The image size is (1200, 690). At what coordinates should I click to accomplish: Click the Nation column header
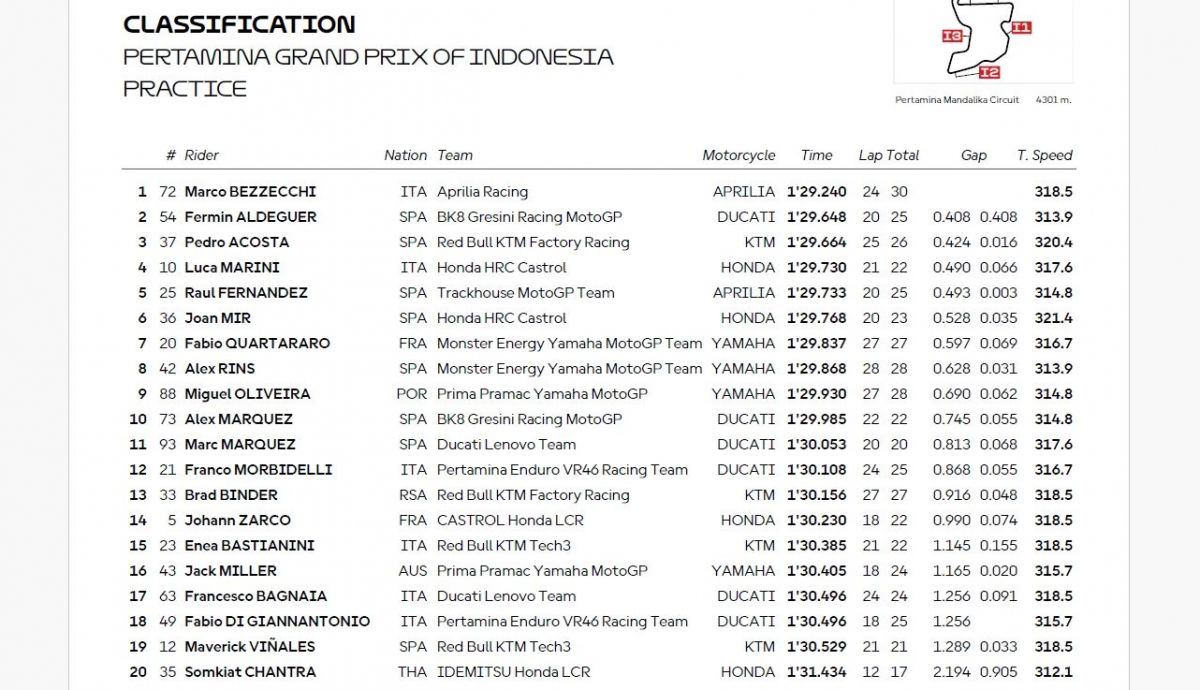(x=405, y=155)
